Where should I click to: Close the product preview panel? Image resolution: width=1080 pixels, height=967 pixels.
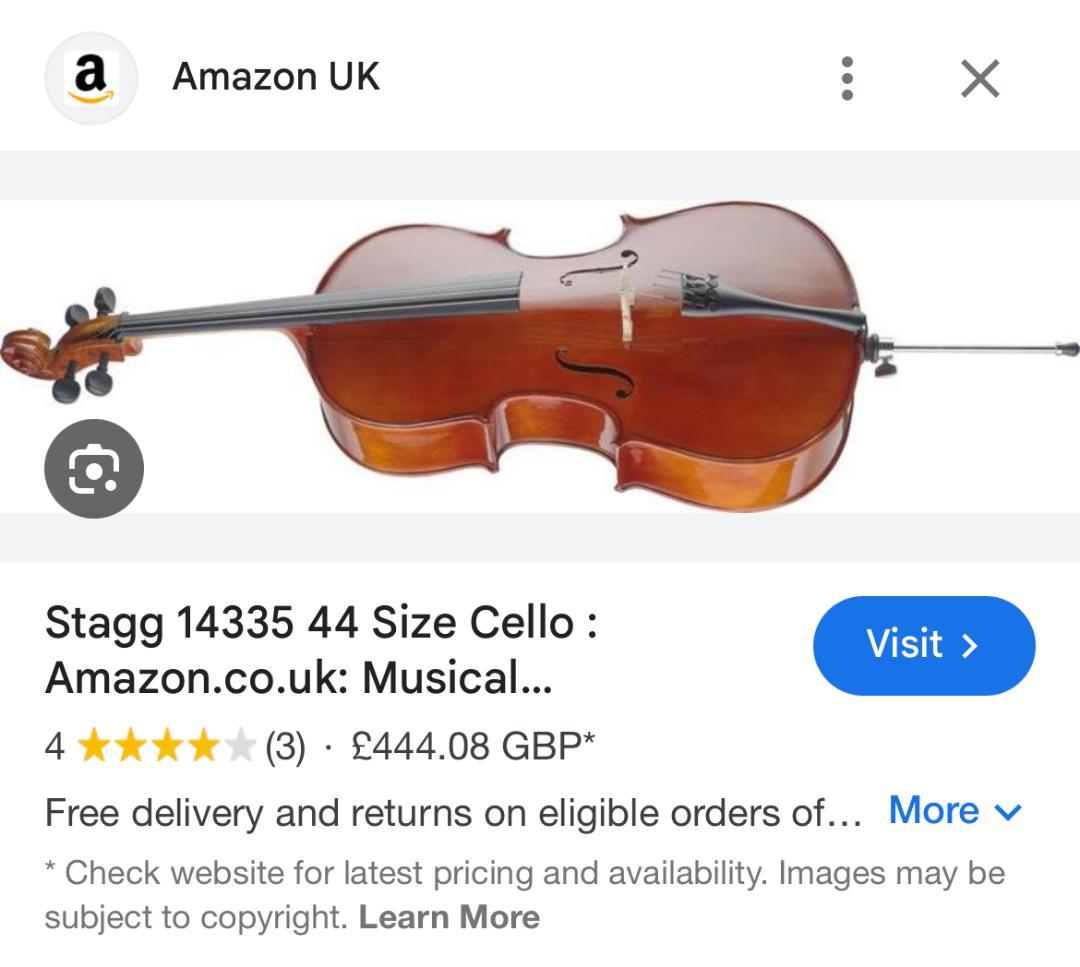tap(979, 78)
